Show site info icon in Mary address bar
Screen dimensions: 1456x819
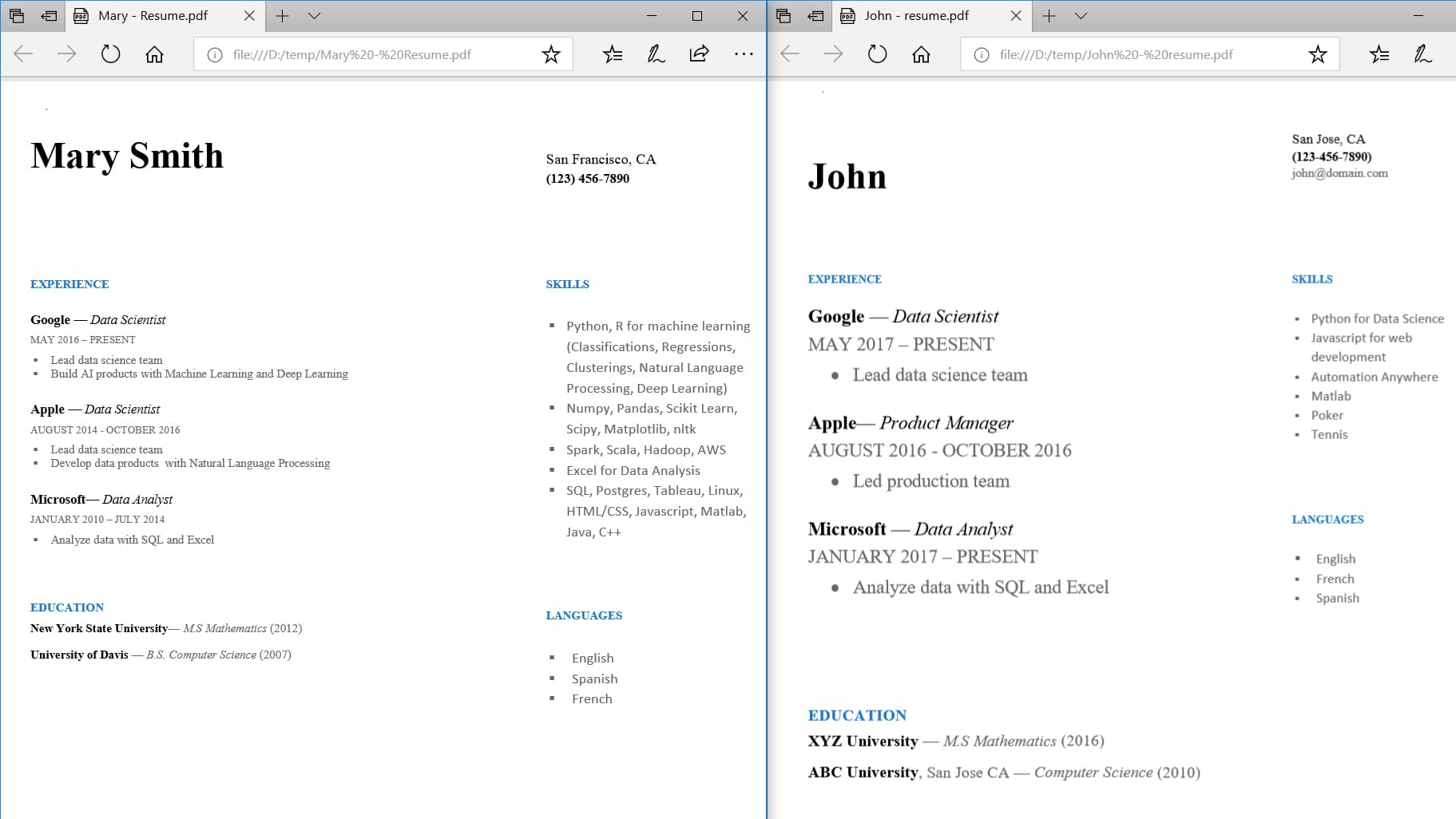click(214, 54)
